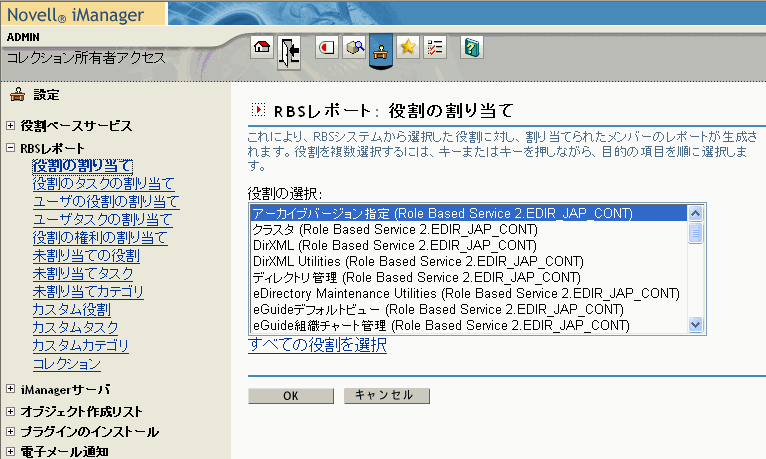The image size is (766, 459).
Task: Open カスタム役割 link
Action: point(71,310)
